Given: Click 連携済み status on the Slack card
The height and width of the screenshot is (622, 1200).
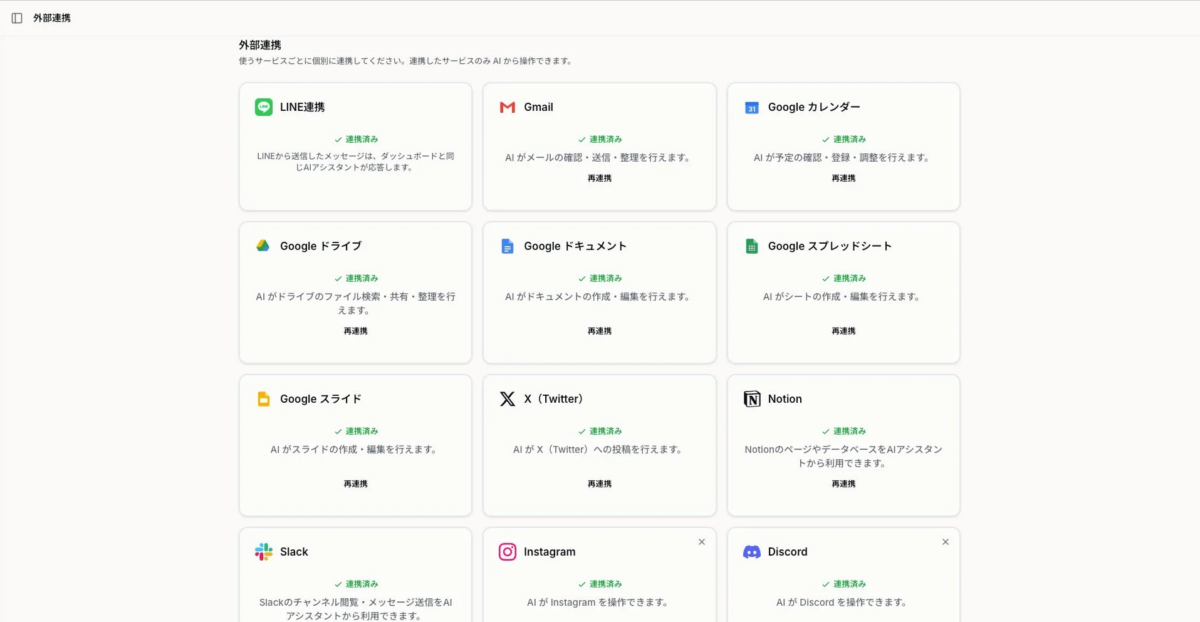Looking at the screenshot, I should tap(356, 584).
